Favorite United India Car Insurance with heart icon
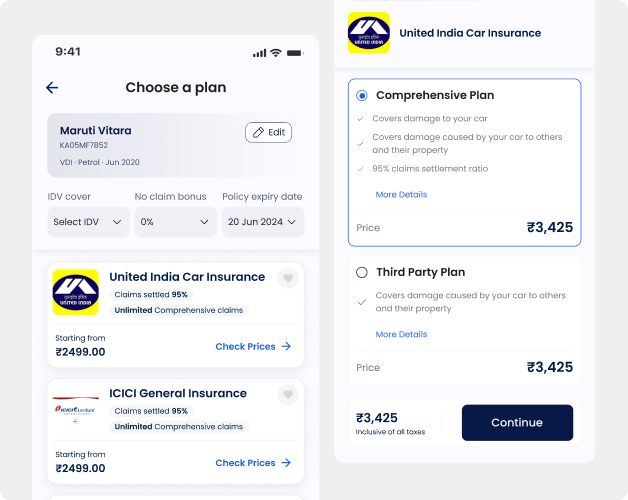Viewport: 628px width, 500px height. tap(288, 278)
